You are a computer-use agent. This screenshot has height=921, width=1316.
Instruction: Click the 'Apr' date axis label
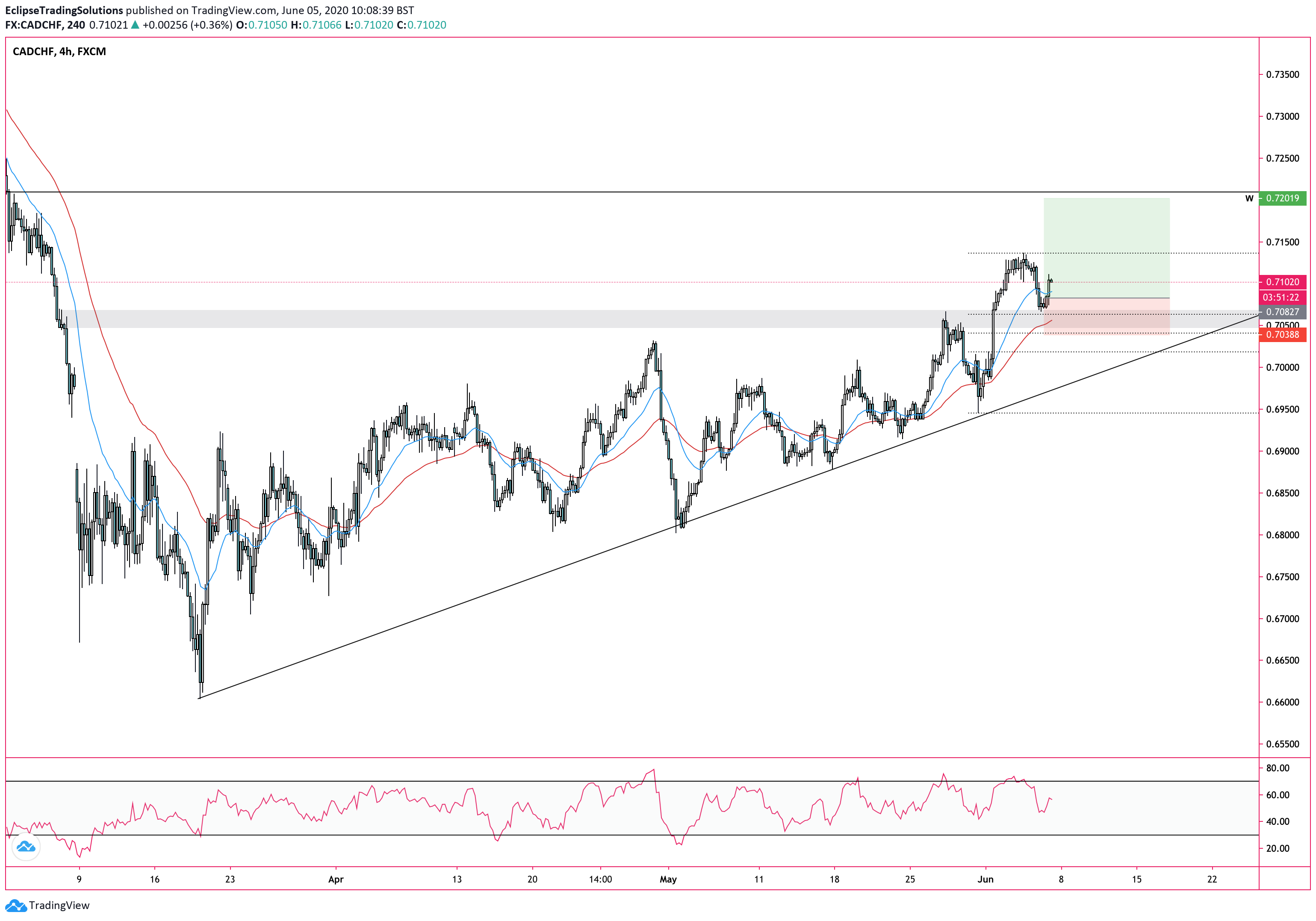click(x=336, y=879)
